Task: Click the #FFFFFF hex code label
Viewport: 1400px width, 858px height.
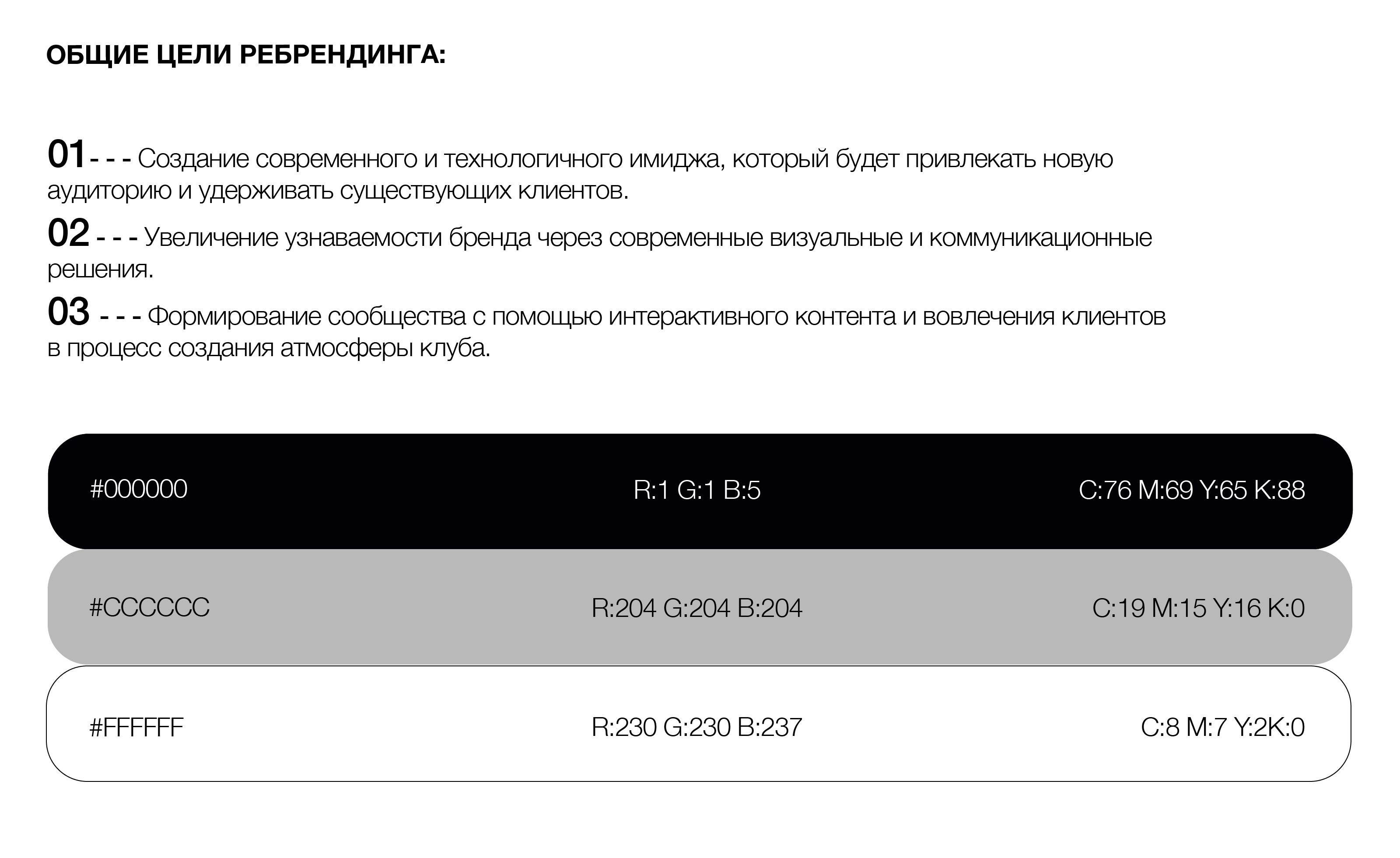Action: click(x=136, y=727)
